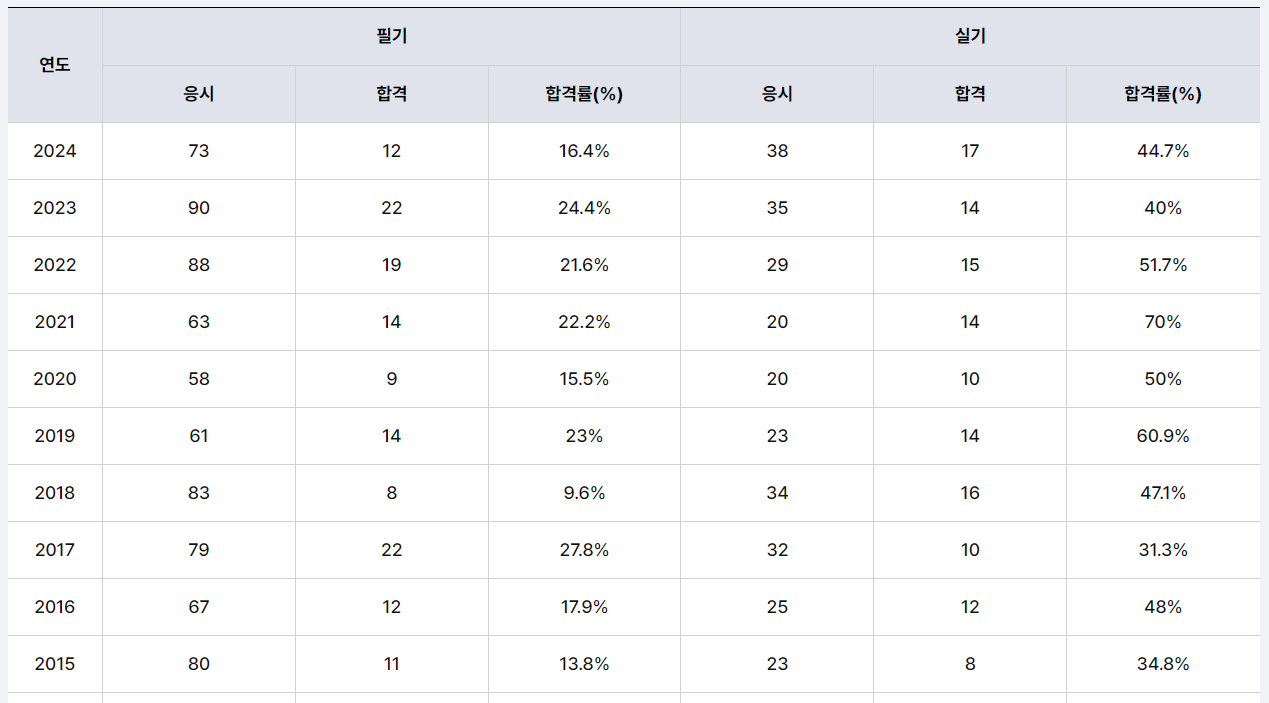This screenshot has width=1269, height=703.
Task: Select the 필기 응시 value 58 for 2020
Action: pyautogui.click(x=199, y=379)
